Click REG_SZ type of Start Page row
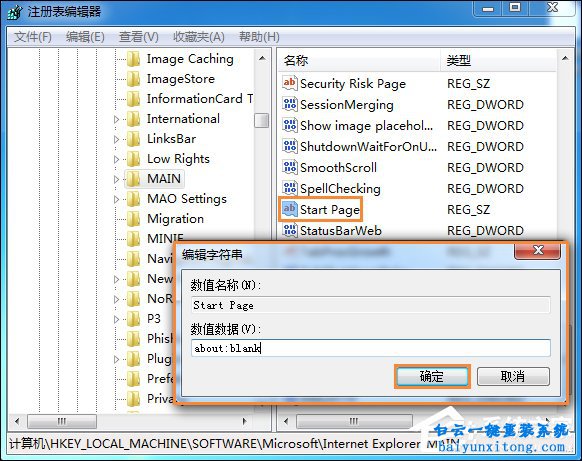Screen dimensions: 582x461 pos(468,210)
